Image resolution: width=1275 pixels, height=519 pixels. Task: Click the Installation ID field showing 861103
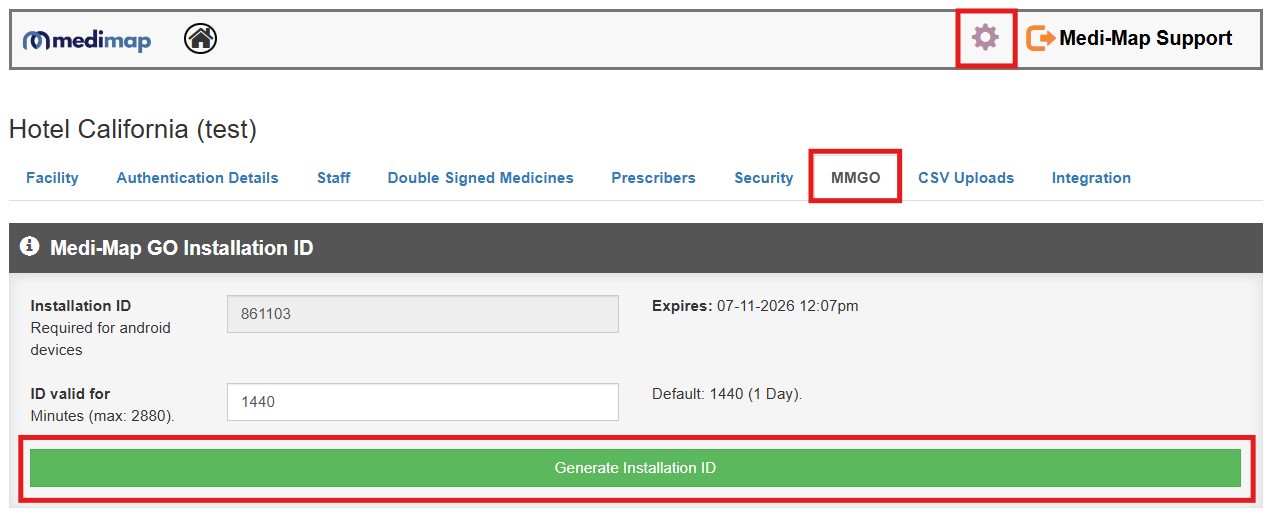[422, 314]
